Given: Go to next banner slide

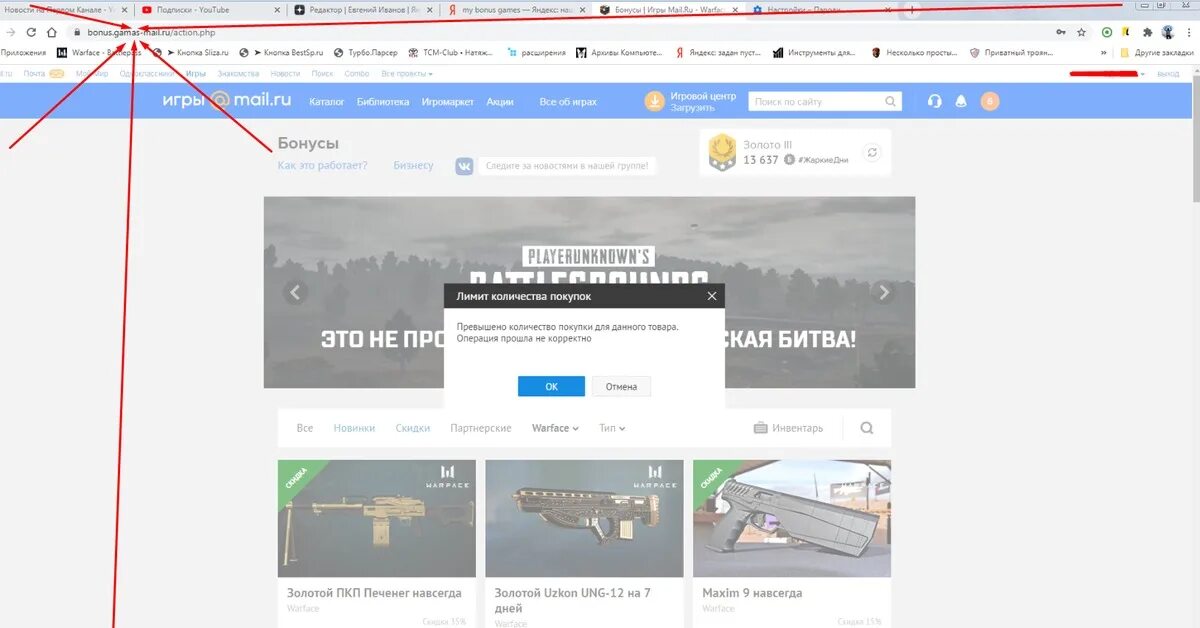Looking at the screenshot, I should pyautogui.click(x=883, y=293).
